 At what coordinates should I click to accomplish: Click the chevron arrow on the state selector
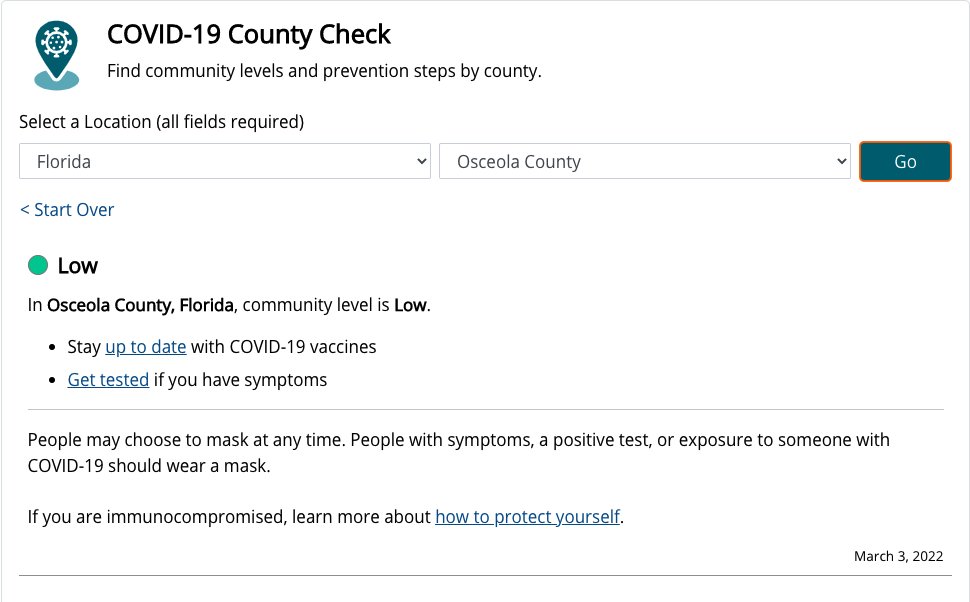coord(421,162)
